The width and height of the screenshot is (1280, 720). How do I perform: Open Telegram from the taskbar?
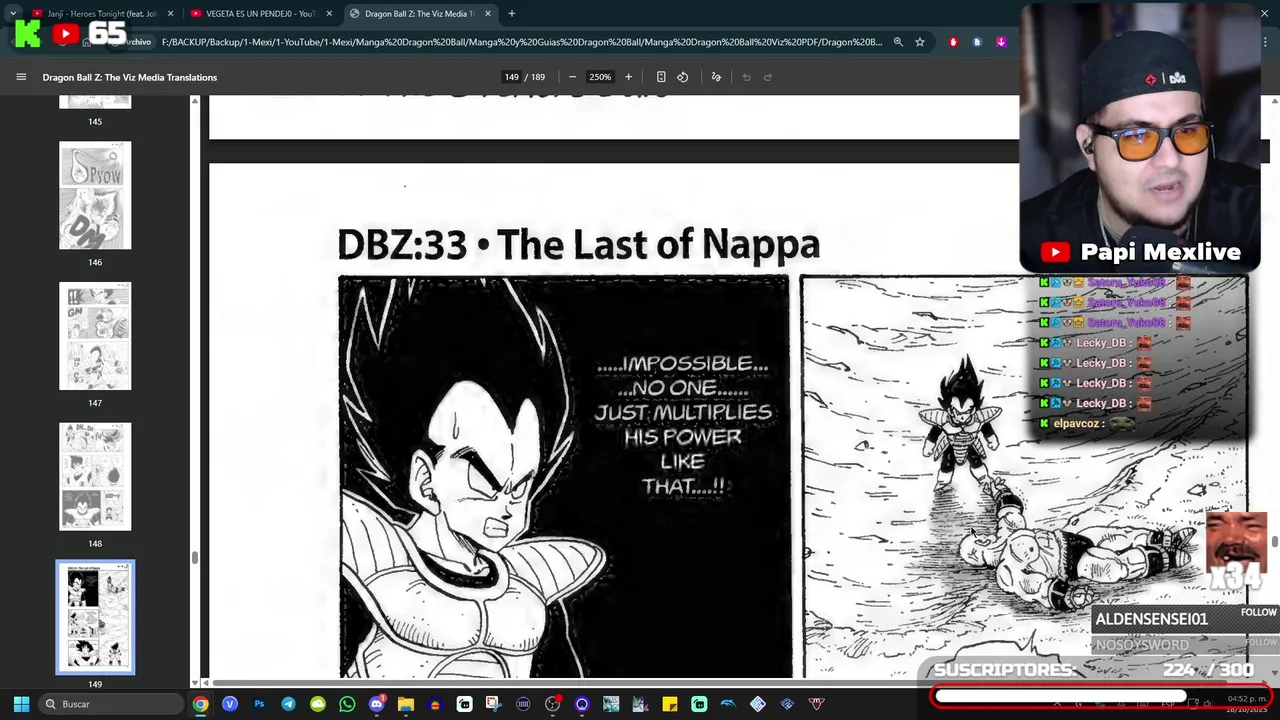[x=288, y=704]
